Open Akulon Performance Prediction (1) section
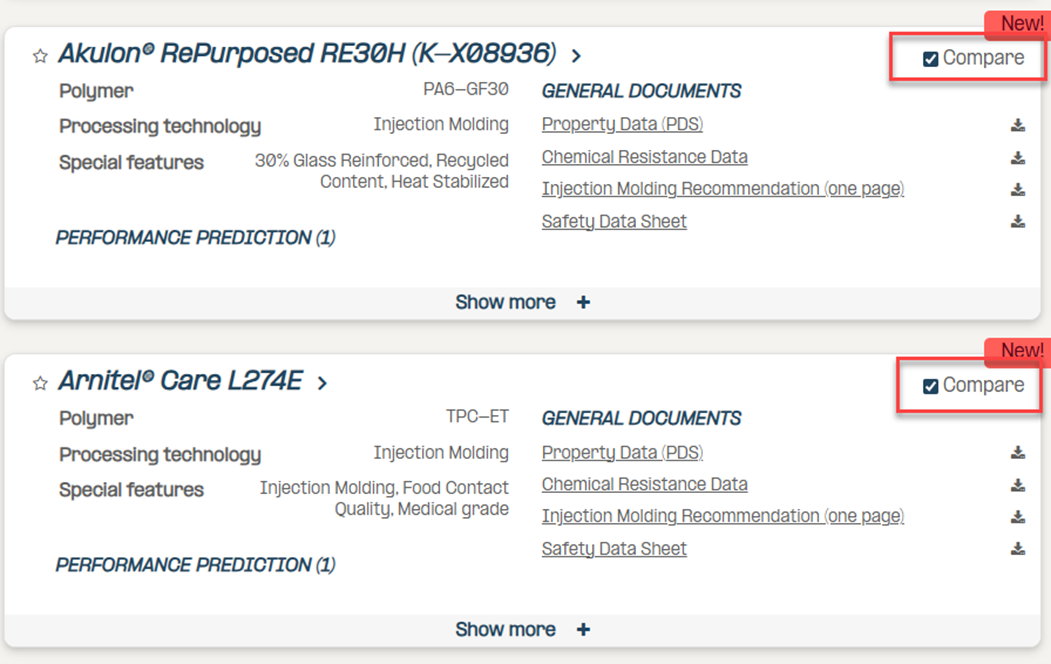Image resolution: width=1051 pixels, height=664 pixels. [196, 238]
